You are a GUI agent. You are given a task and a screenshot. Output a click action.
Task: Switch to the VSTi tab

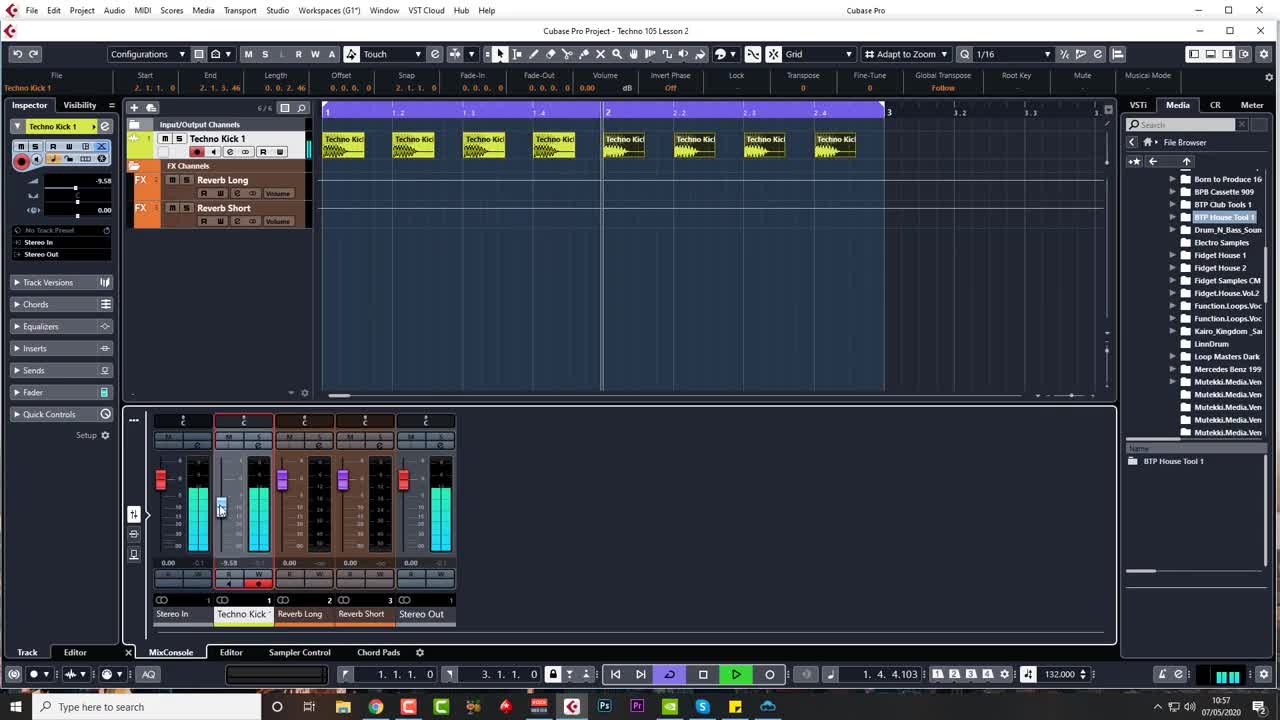point(1138,105)
